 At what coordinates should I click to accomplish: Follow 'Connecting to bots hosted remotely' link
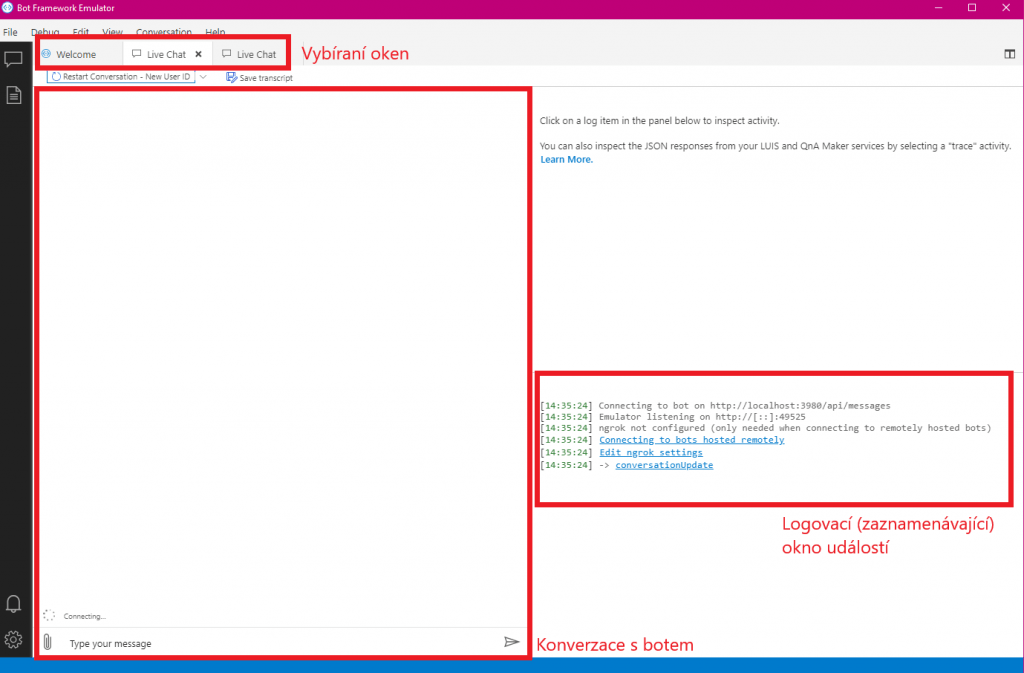[x=691, y=440]
